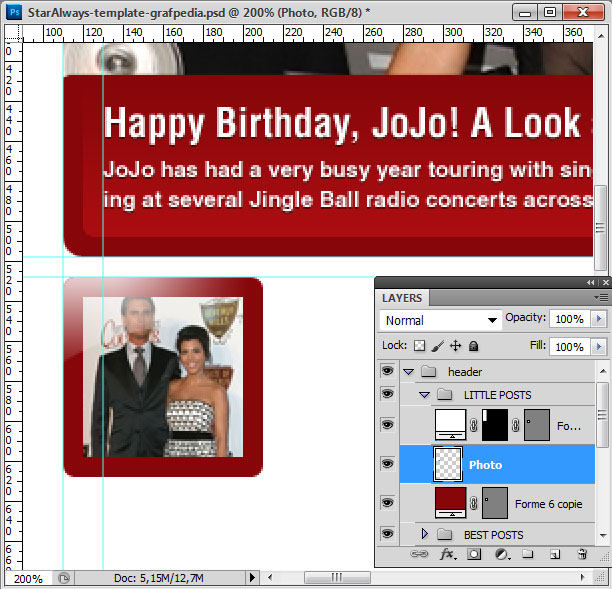Click the Opacity 100% field
Viewport: 612px width, 589px height.
pyautogui.click(x=571, y=319)
